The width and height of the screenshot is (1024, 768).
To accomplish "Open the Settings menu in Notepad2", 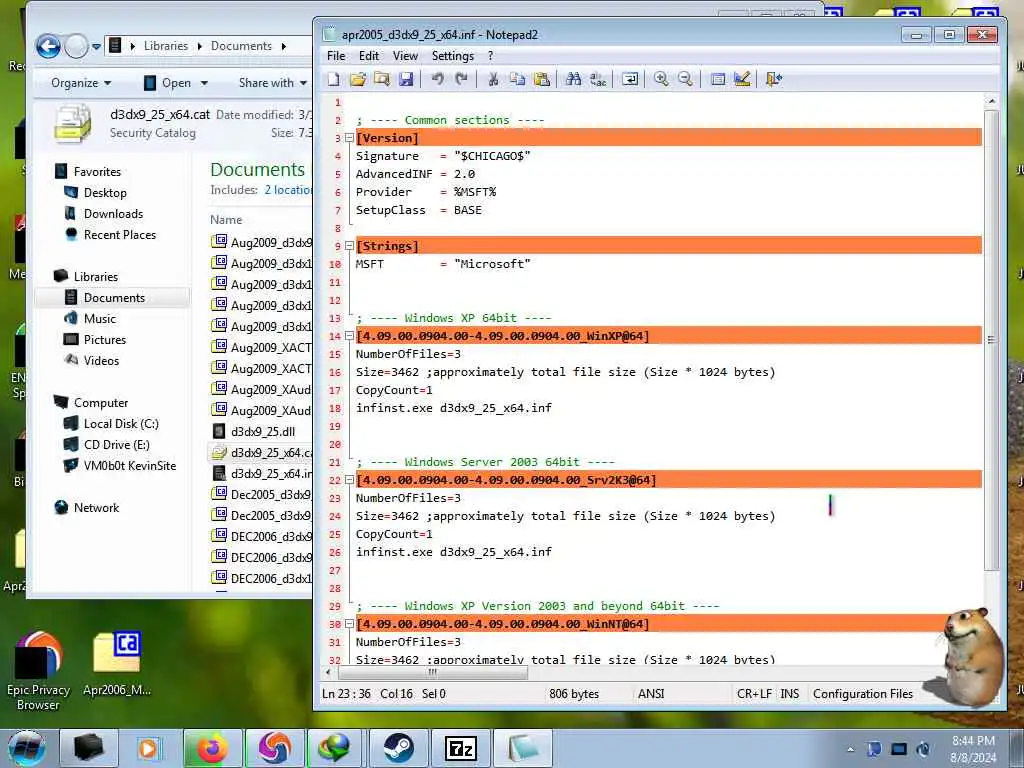I will (x=453, y=56).
